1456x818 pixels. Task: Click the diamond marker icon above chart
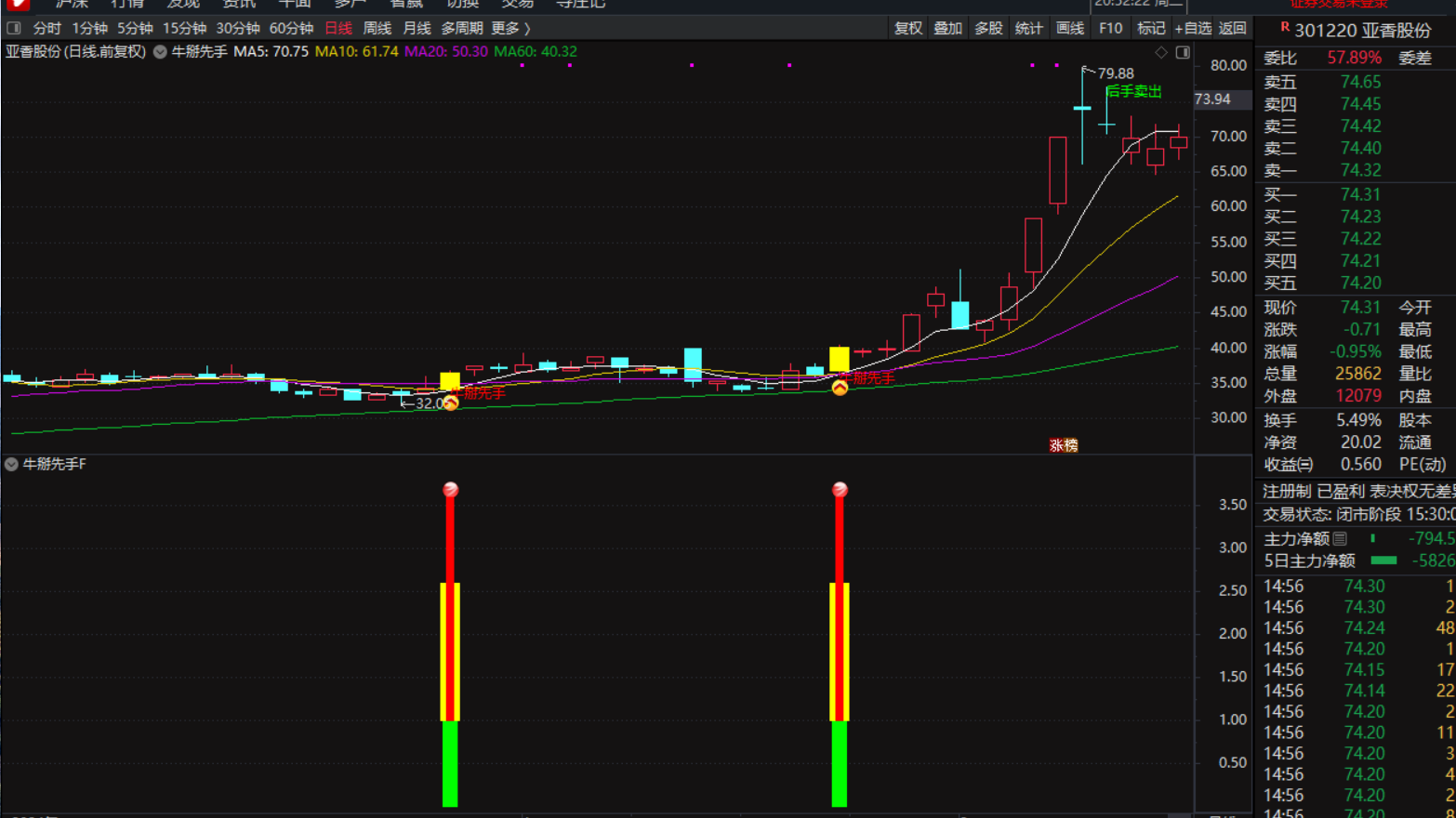point(1161,53)
